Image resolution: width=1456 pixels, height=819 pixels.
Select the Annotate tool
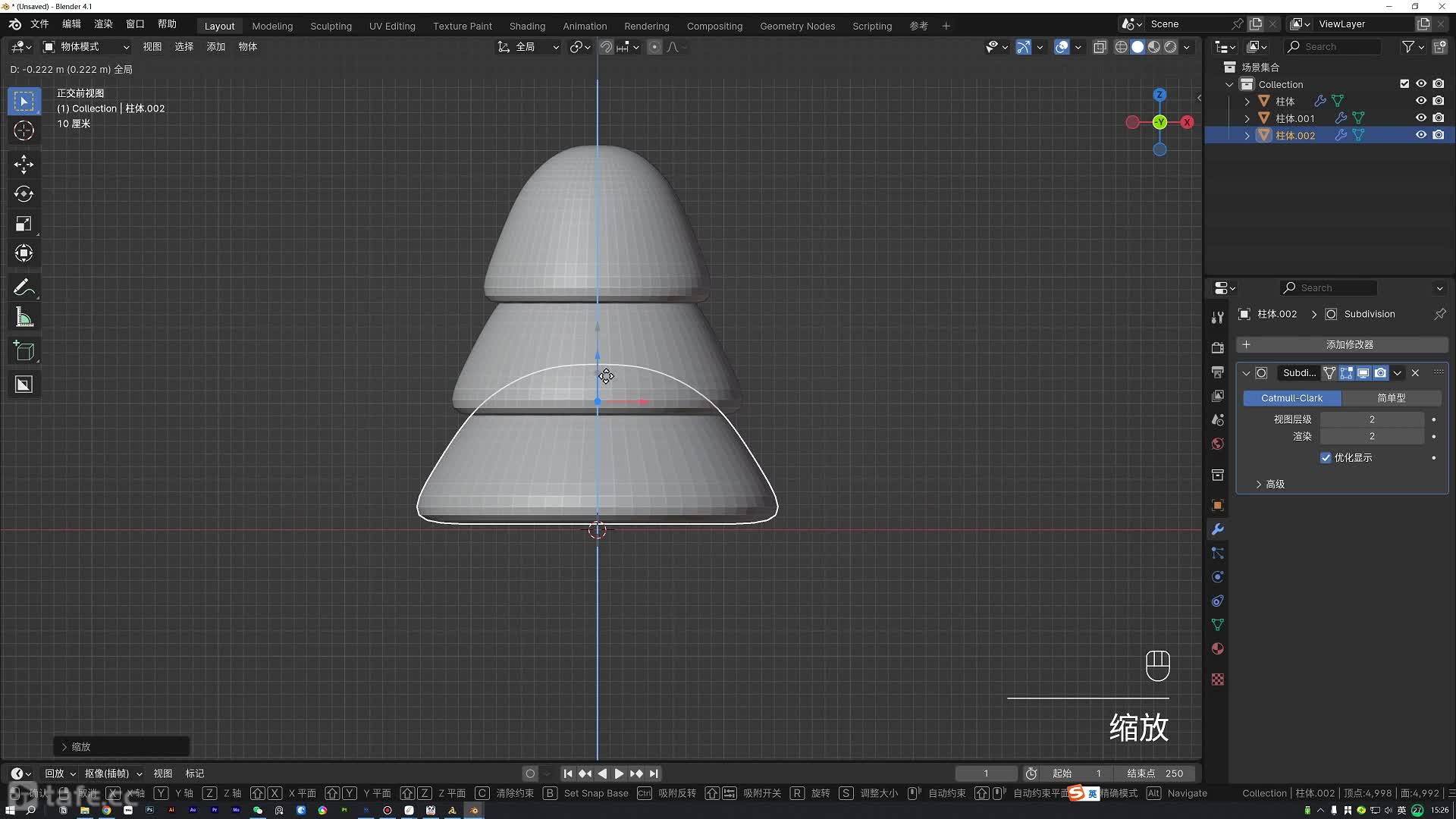pos(24,287)
